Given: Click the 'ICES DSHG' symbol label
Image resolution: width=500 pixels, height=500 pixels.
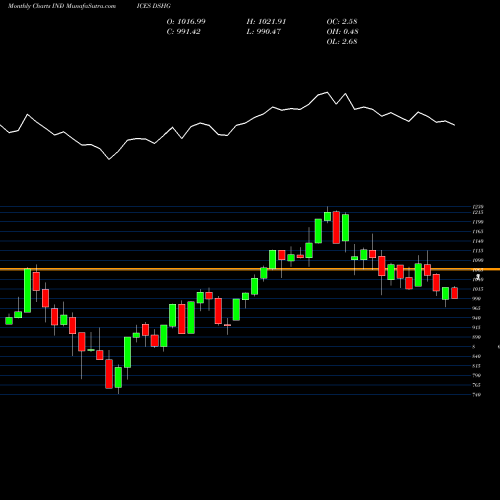Looking at the screenshot, I should [154, 6].
